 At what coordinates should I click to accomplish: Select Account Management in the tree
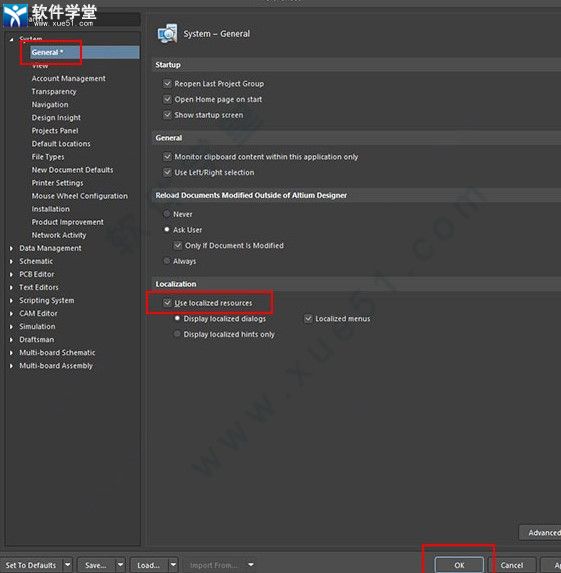(x=68, y=79)
